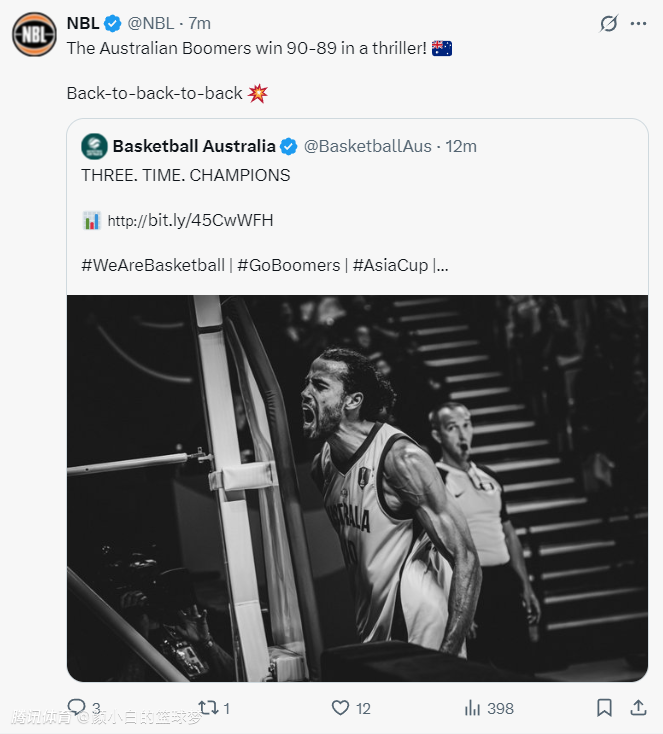Image resolution: width=663 pixels, height=734 pixels.
Task: Open the black-and-white player photo
Action: coord(357,488)
